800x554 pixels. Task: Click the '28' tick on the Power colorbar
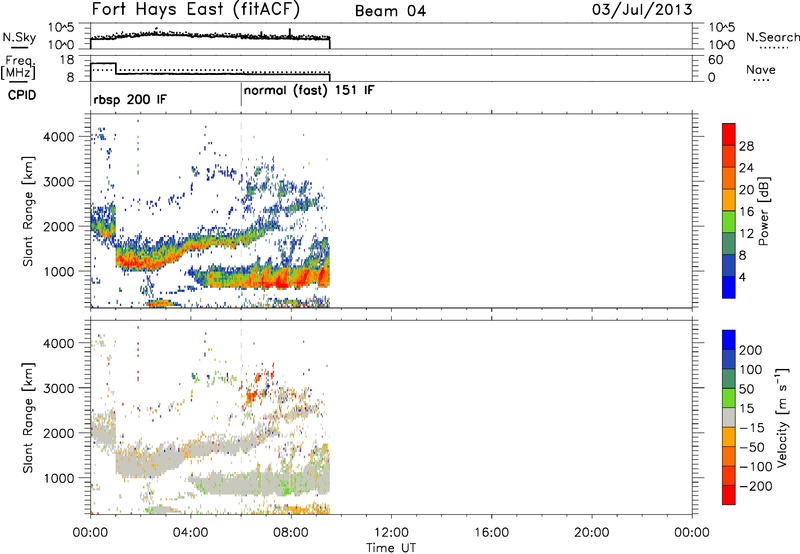[746, 146]
